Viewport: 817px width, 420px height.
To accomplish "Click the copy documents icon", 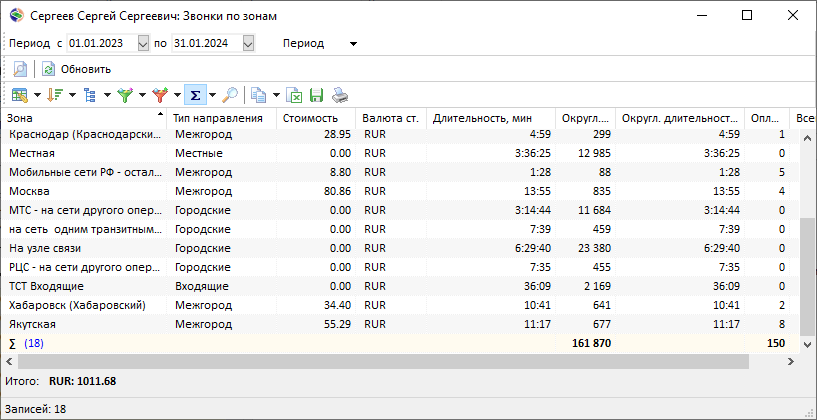I will [258, 95].
